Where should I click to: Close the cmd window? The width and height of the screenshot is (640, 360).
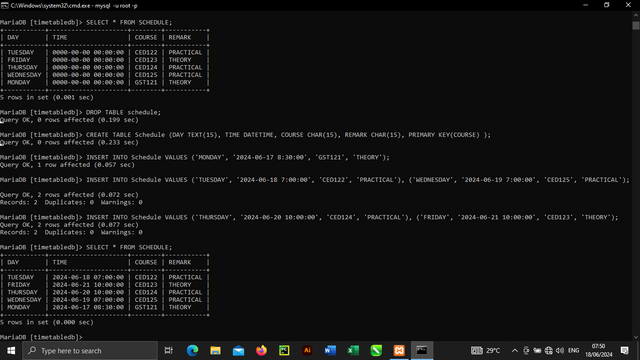click(628, 5)
